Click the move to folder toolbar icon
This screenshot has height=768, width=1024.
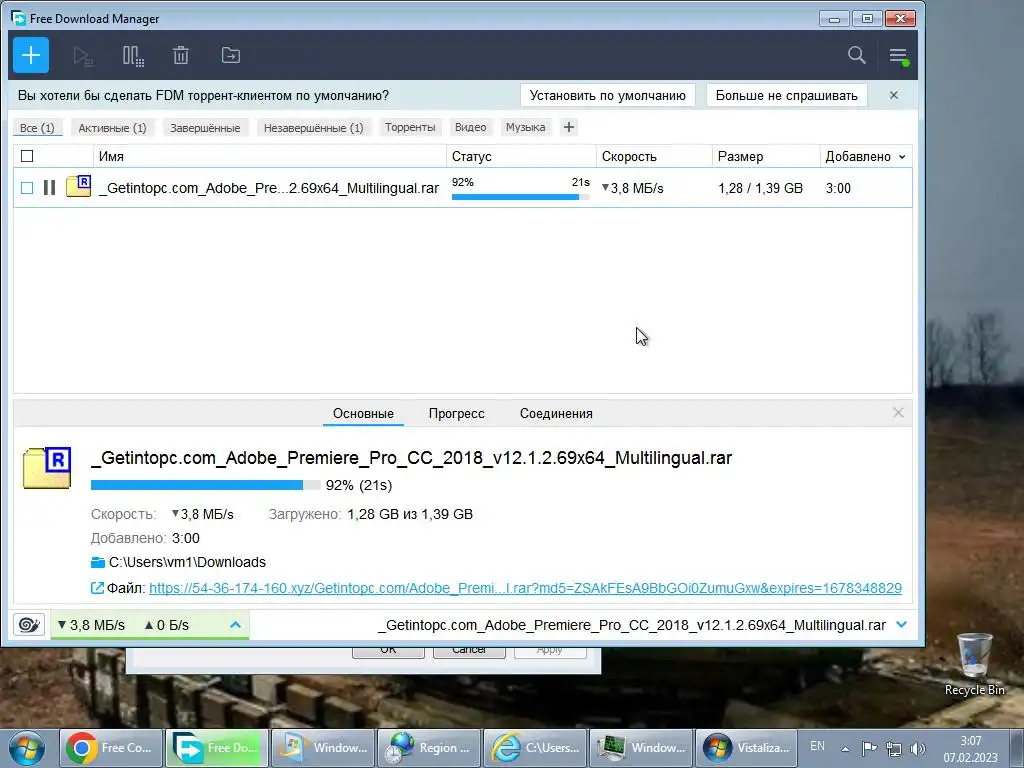point(231,56)
